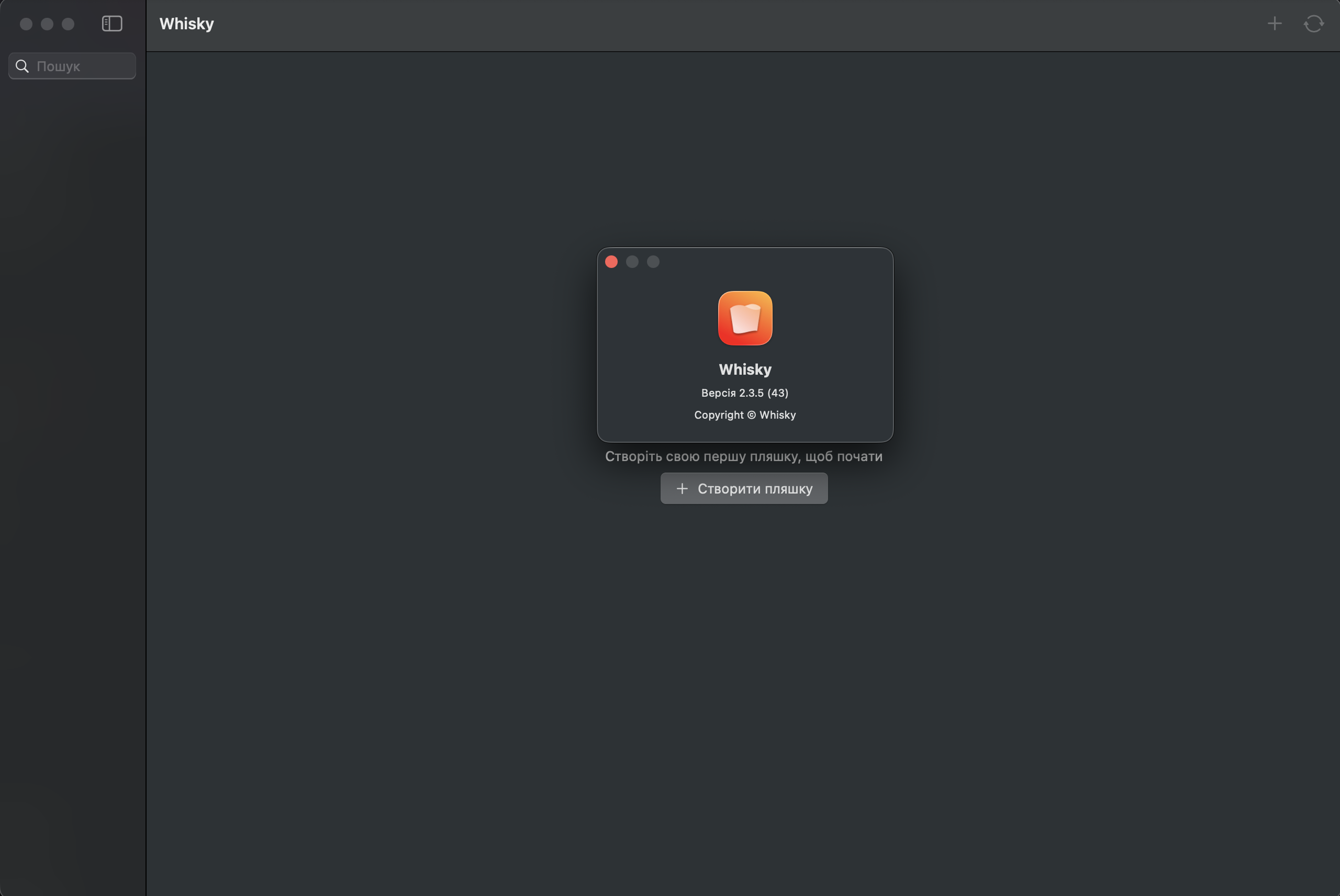Click the Створіть свою першу пляшку hint text
Image resolution: width=1340 pixels, height=896 pixels.
click(x=744, y=456)
